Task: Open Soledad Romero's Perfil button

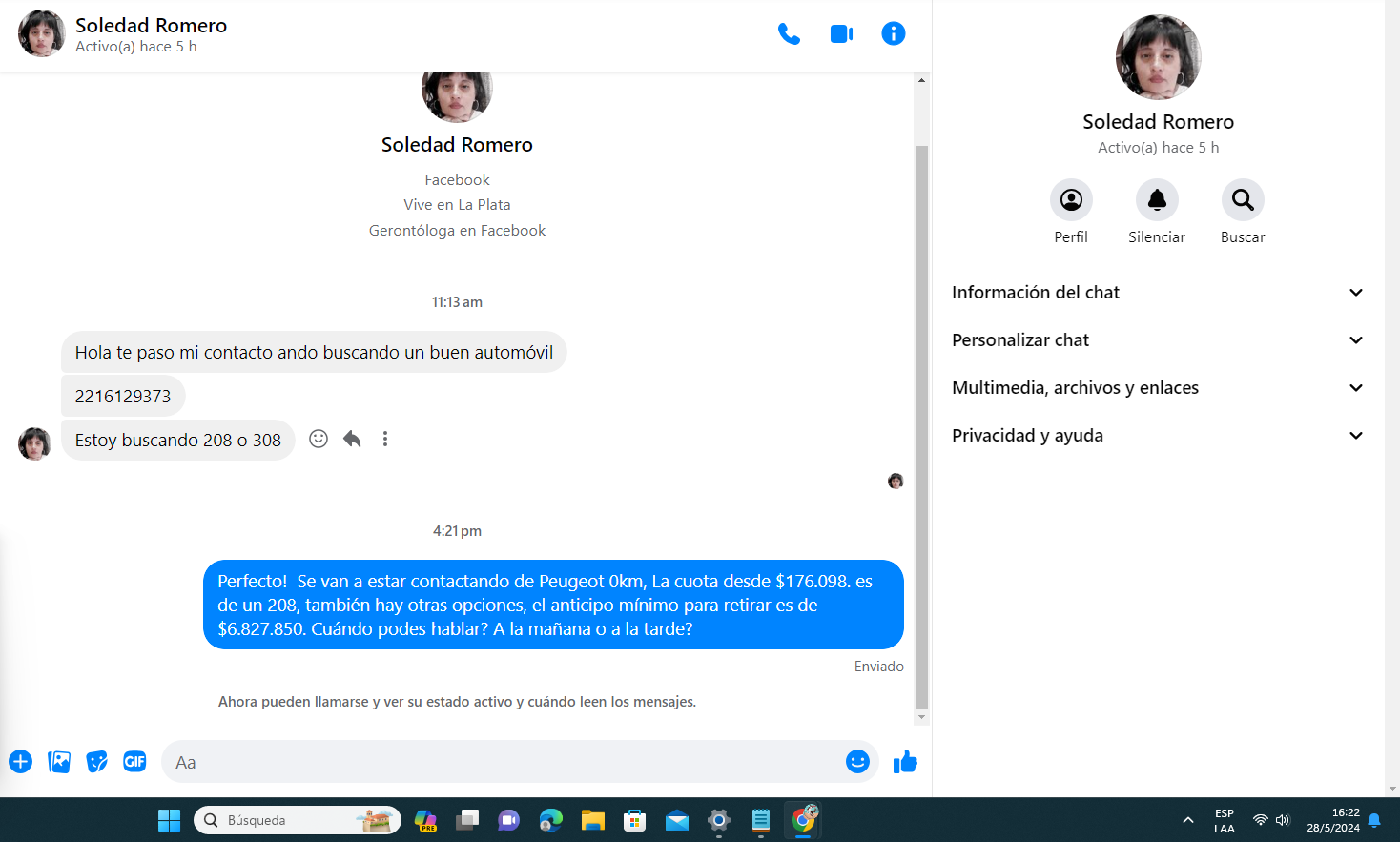Action: coord(1071,200)
